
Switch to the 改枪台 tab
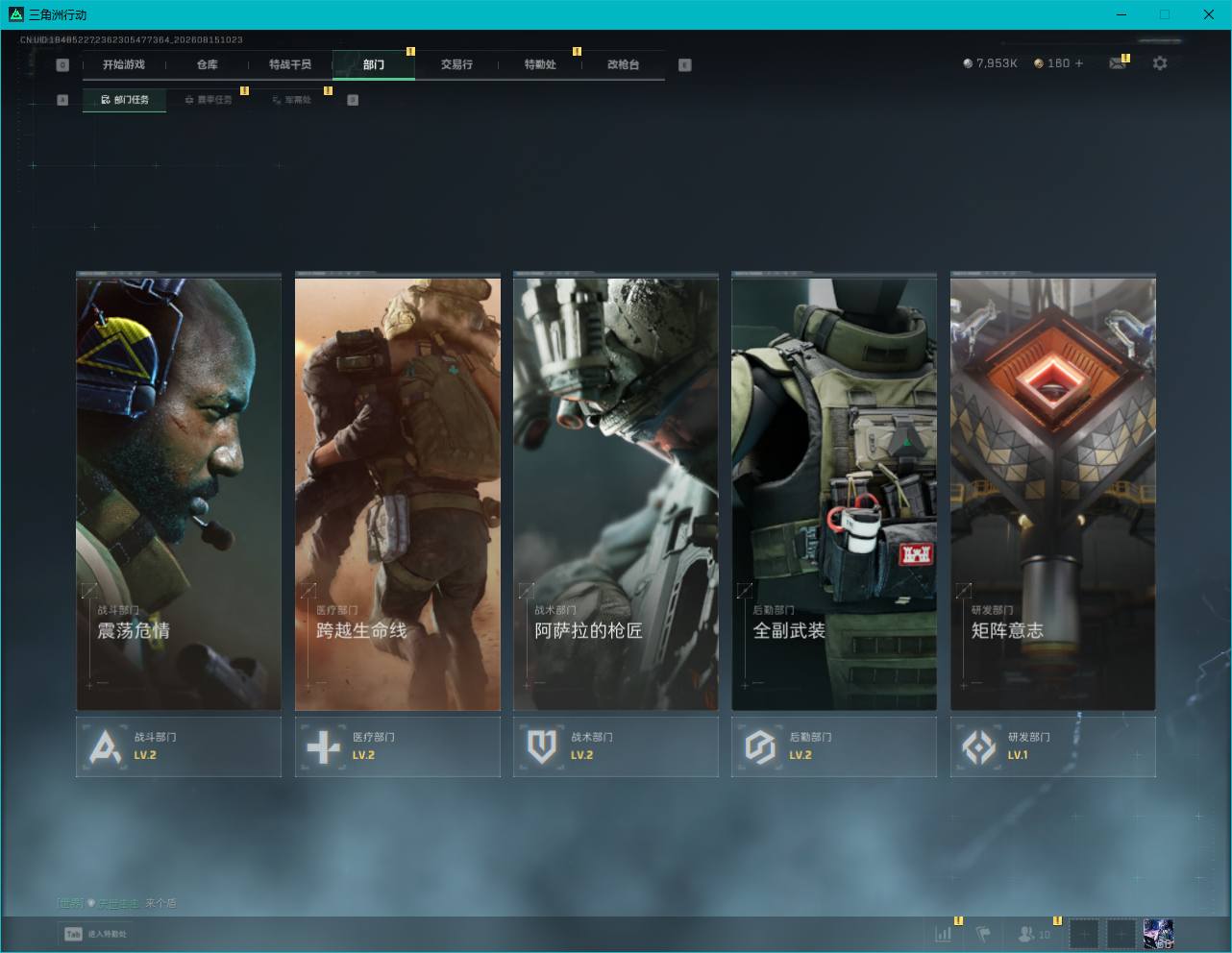tap(623, 64)
